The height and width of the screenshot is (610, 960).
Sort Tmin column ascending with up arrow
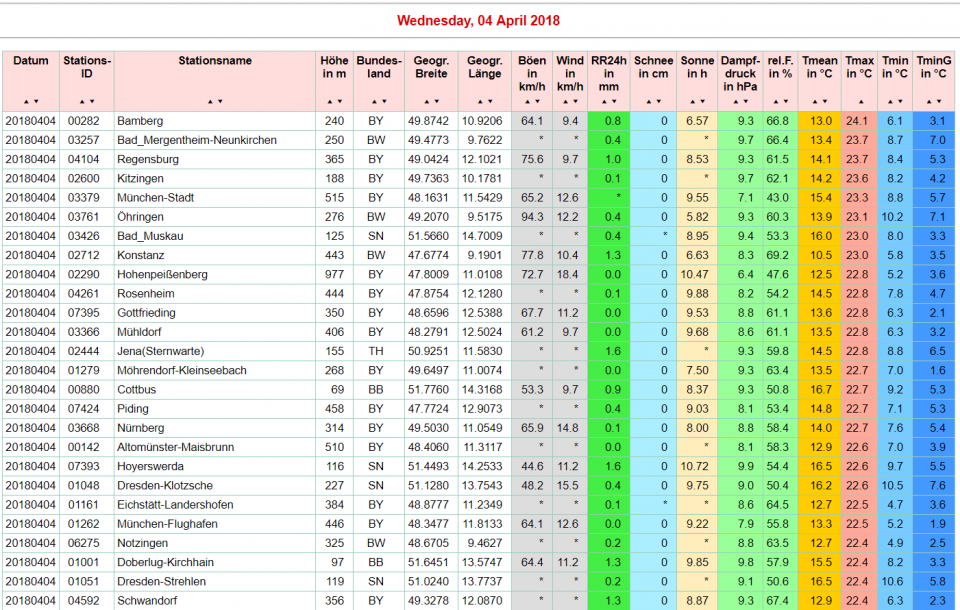[x=891, y=101]
